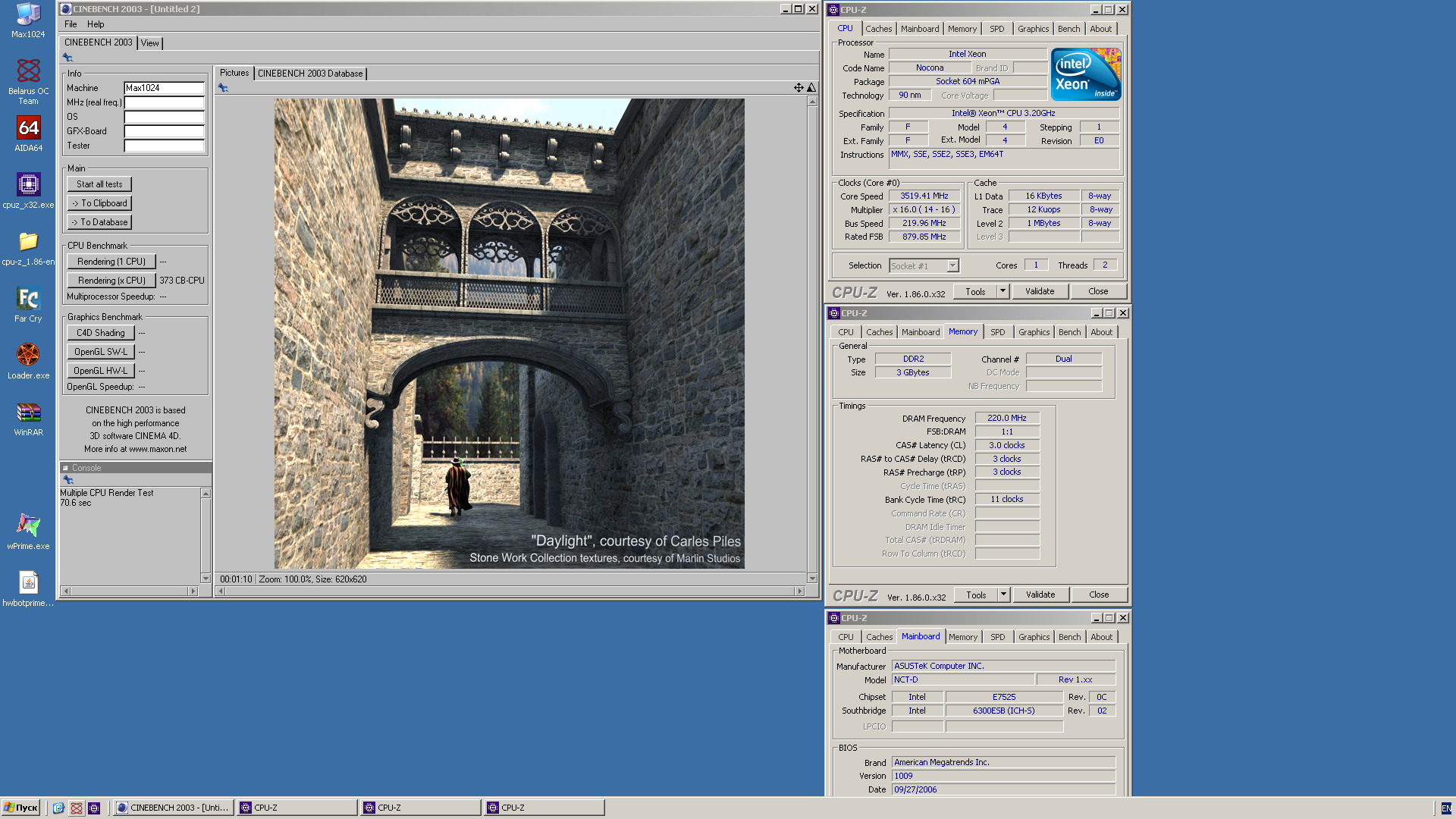
Task: Click the Close button beside Validate in the CPU-Z CPU window
Action: tap(1098, 291)
